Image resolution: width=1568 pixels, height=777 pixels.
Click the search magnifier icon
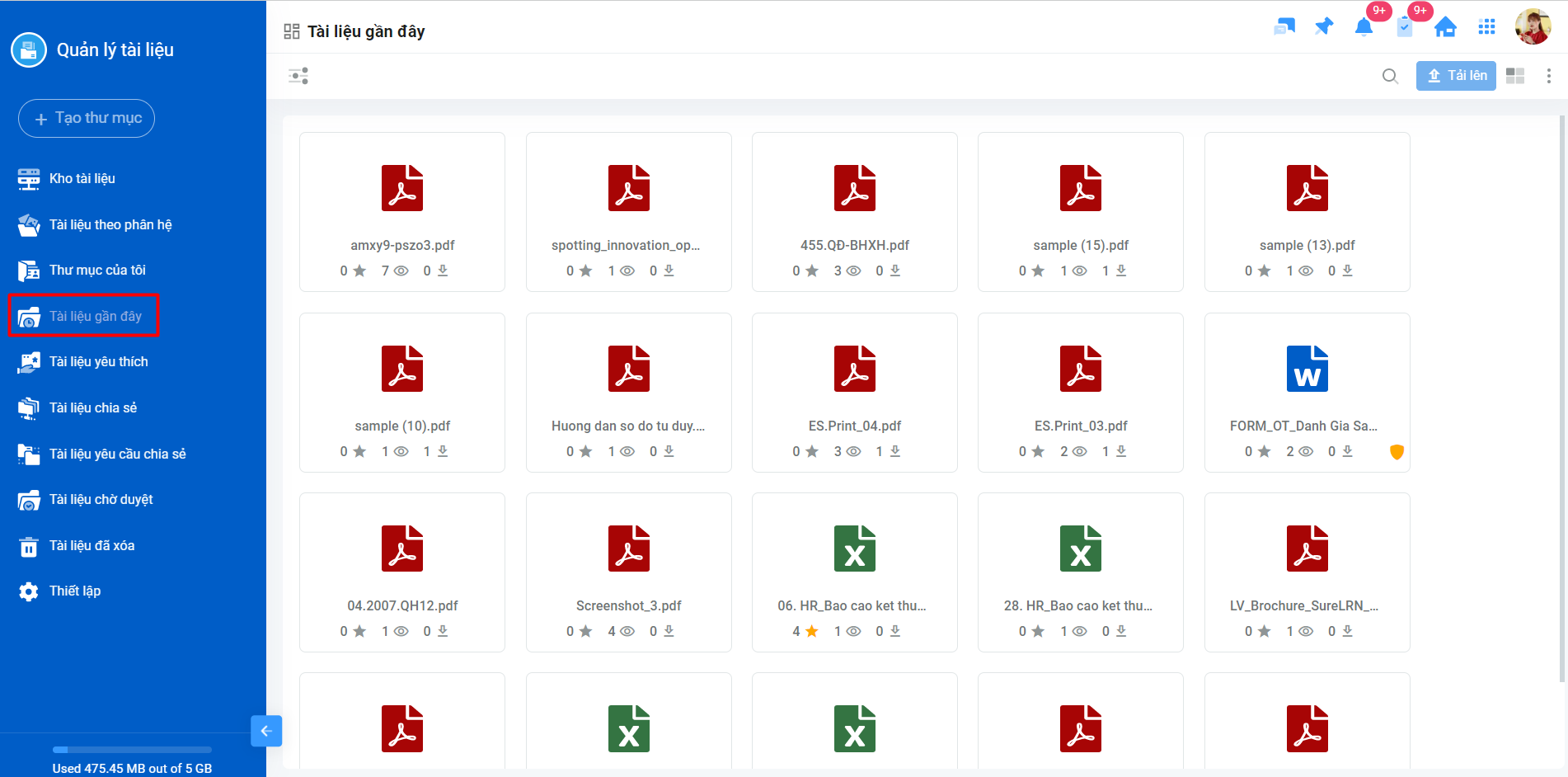(1390, 76)
